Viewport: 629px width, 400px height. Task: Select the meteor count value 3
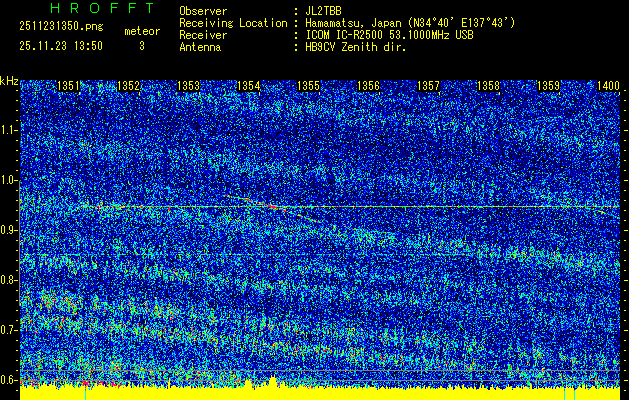tap(142, 46)
